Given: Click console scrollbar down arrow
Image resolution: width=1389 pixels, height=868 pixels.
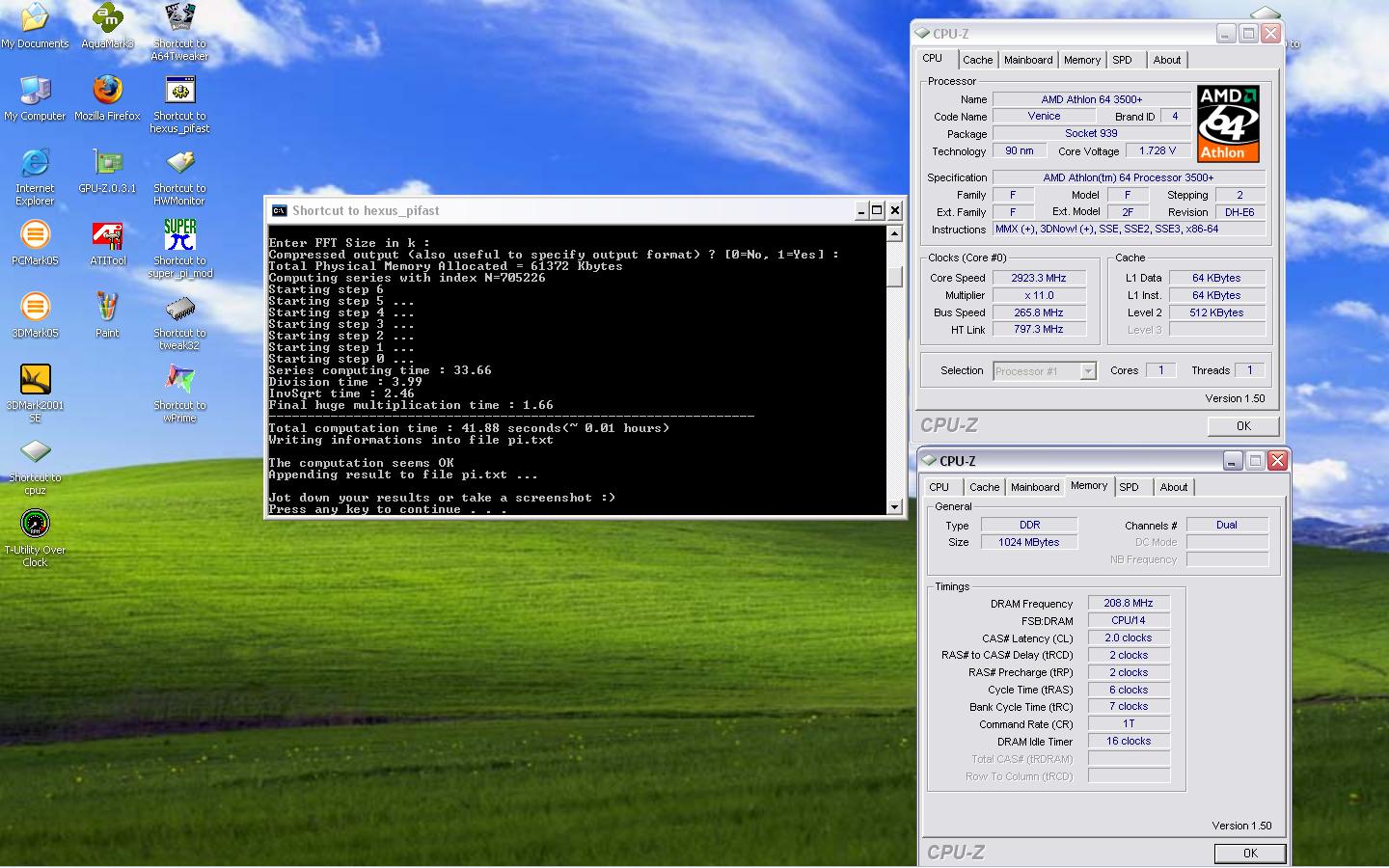Looking at the screenshot, I should [x=894, y=506].
